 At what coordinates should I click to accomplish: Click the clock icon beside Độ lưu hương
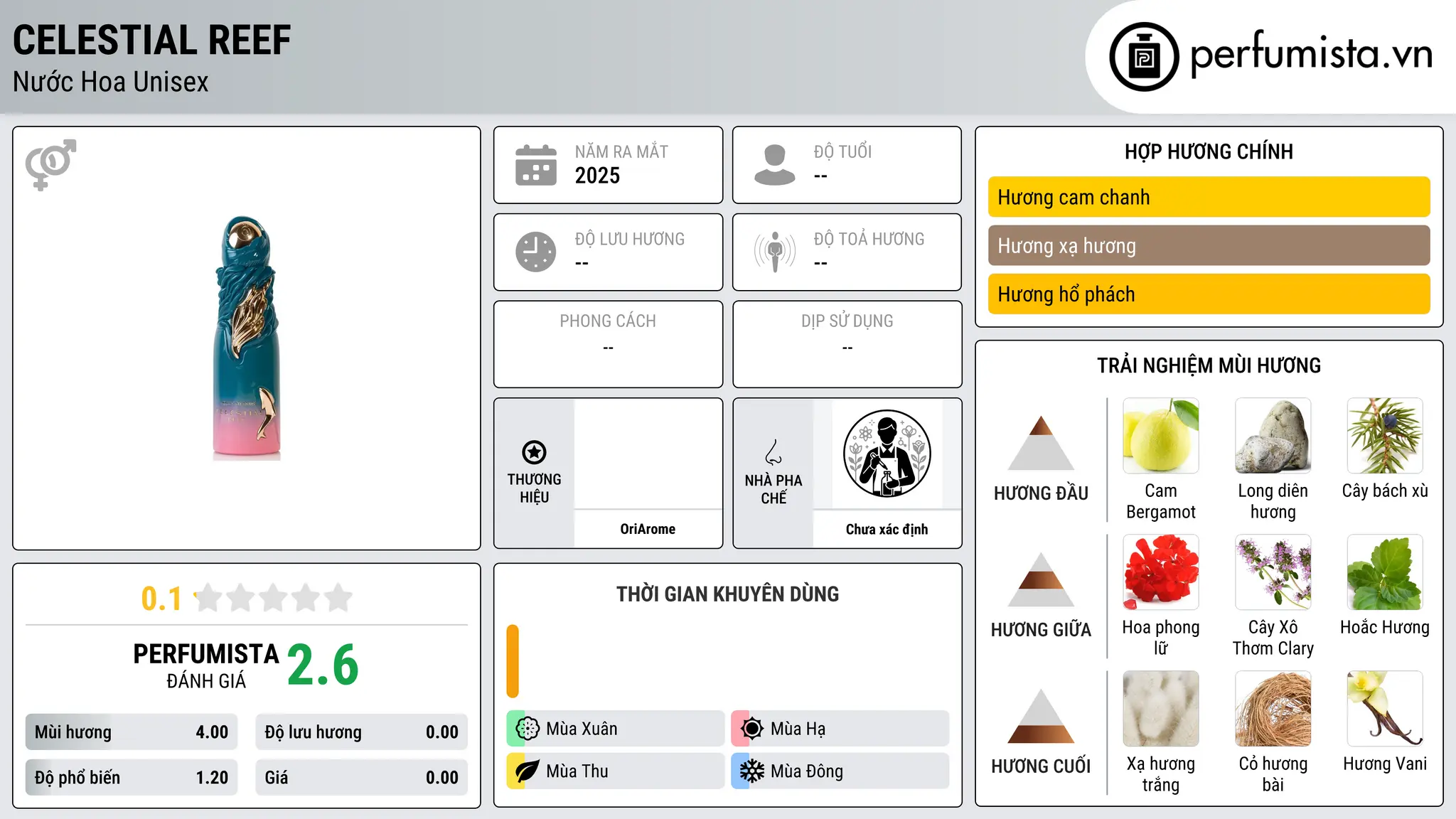[536, 252]
